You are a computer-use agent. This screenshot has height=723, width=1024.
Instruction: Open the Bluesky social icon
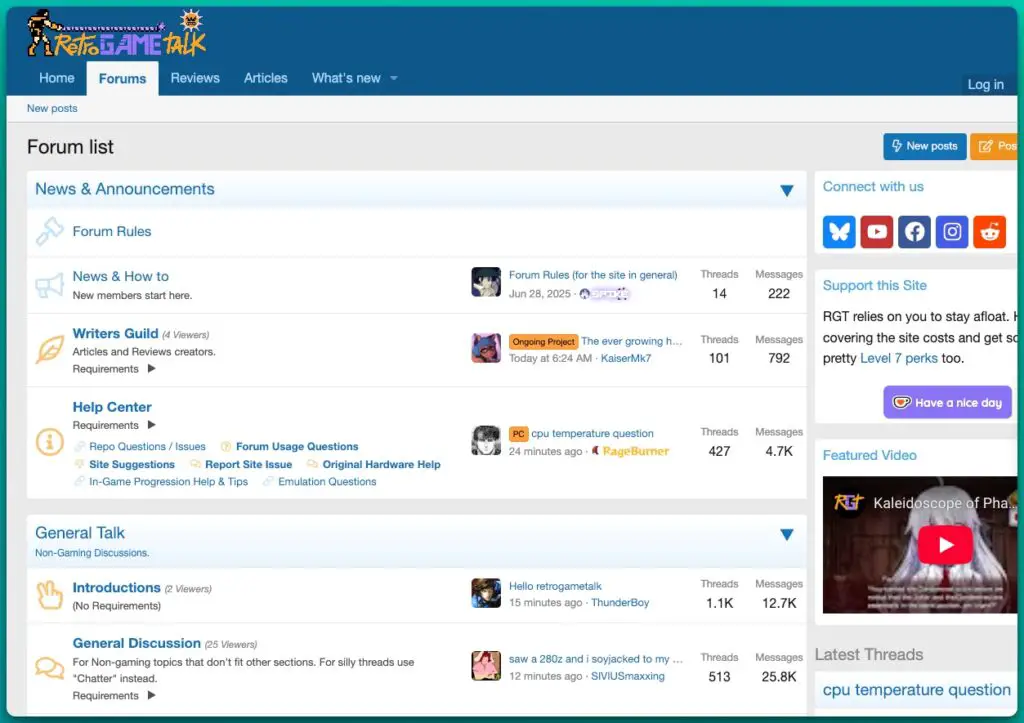click(x=839, y=232)
